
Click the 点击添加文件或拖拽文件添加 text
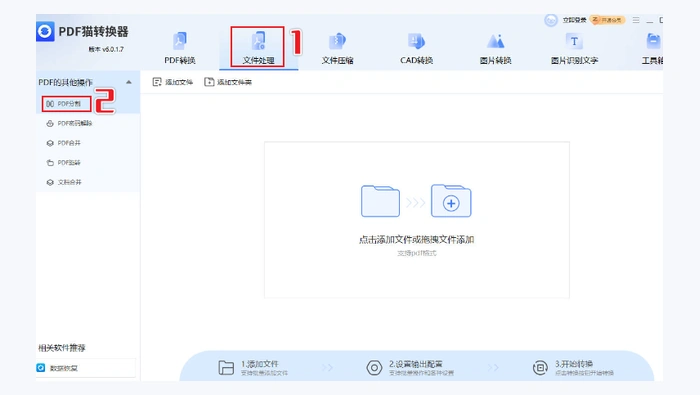click(417, 240)
